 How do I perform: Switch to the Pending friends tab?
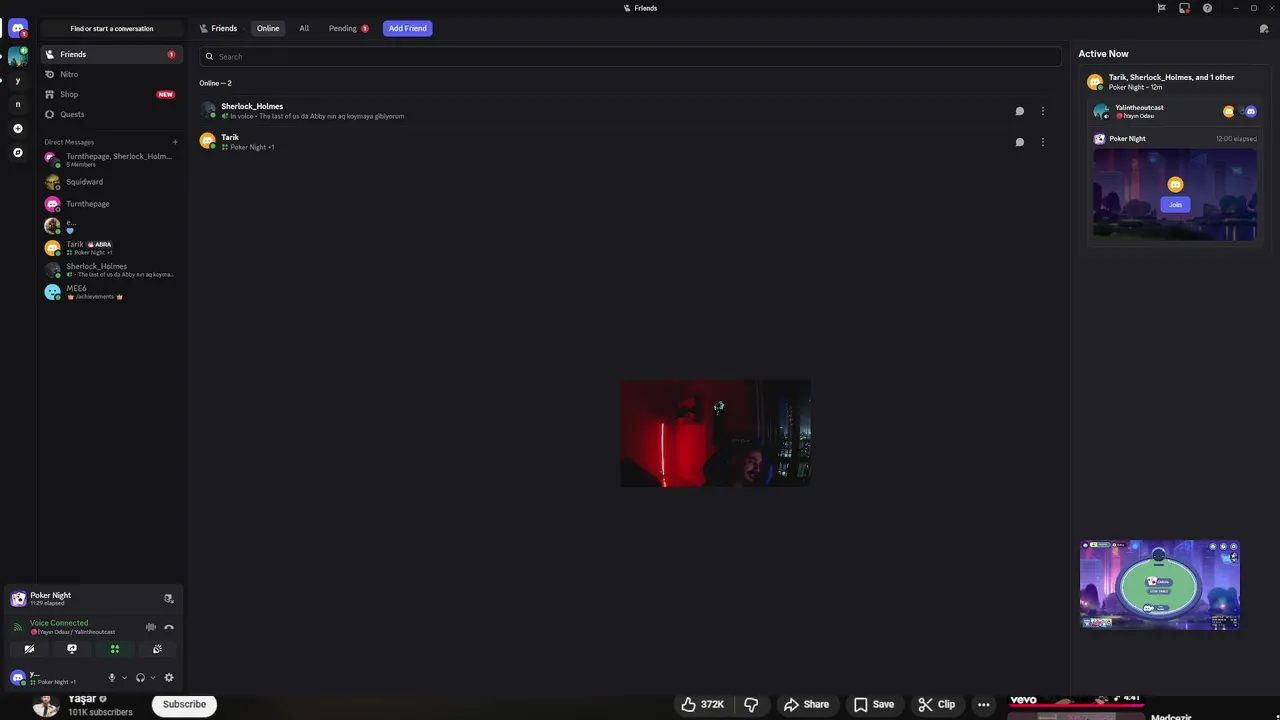click(348, 28)
